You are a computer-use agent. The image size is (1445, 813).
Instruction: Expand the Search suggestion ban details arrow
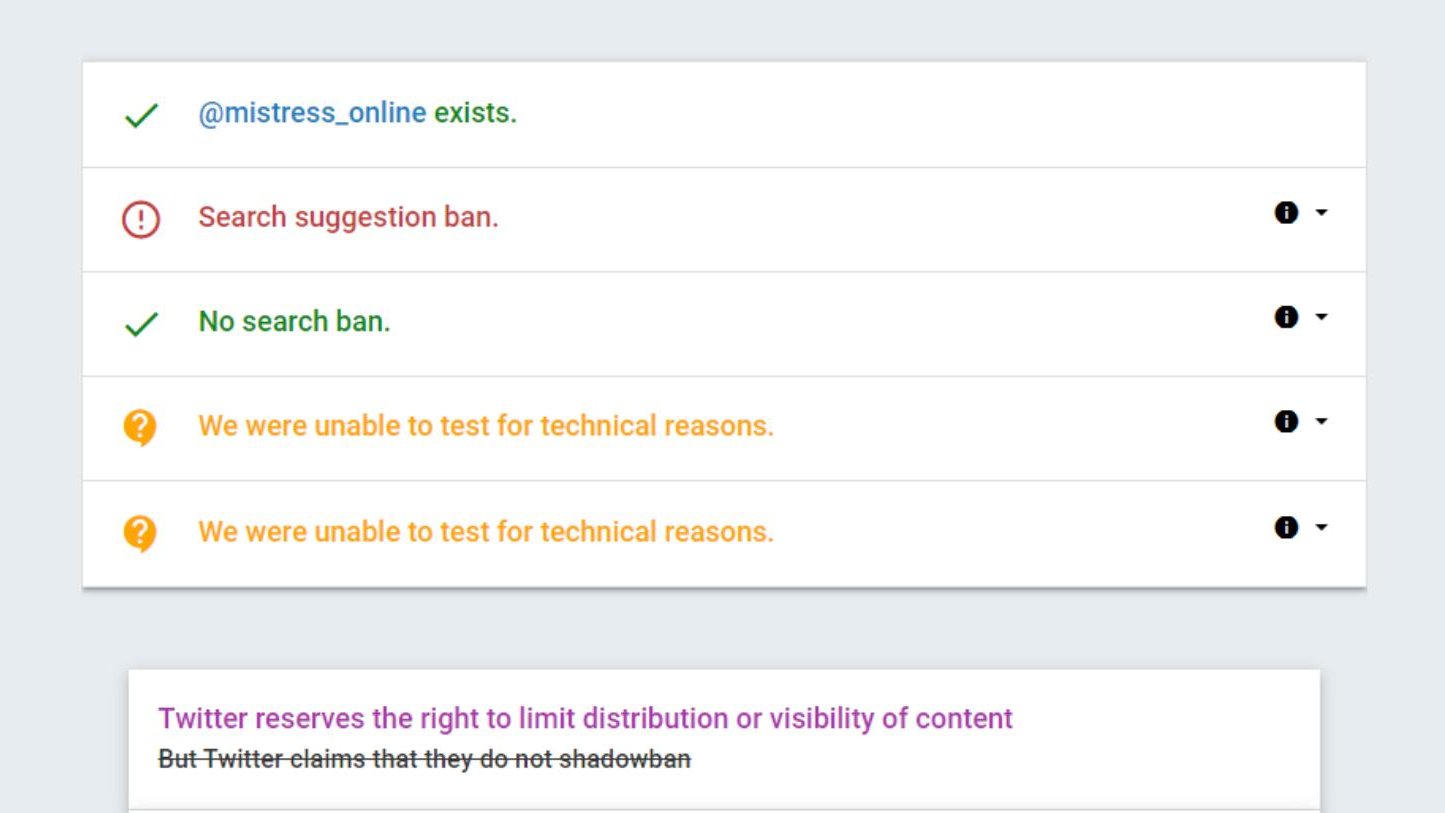pos(1322,213)
